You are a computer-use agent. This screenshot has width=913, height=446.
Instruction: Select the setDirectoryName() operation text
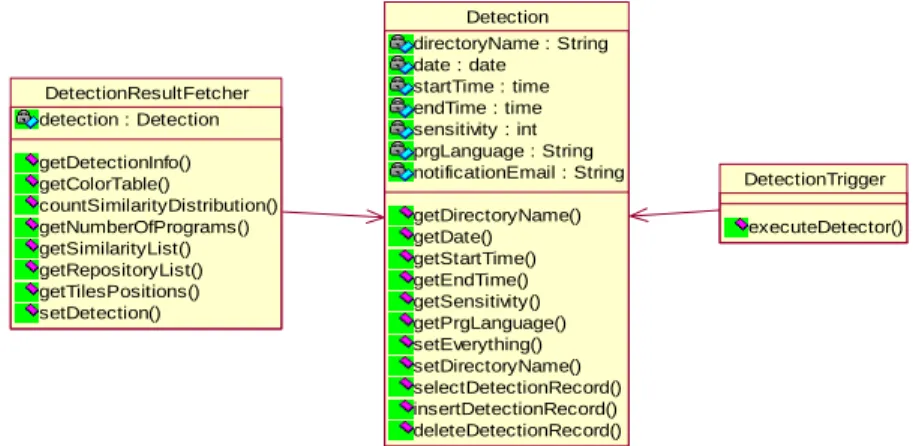(x=497, y=366)
